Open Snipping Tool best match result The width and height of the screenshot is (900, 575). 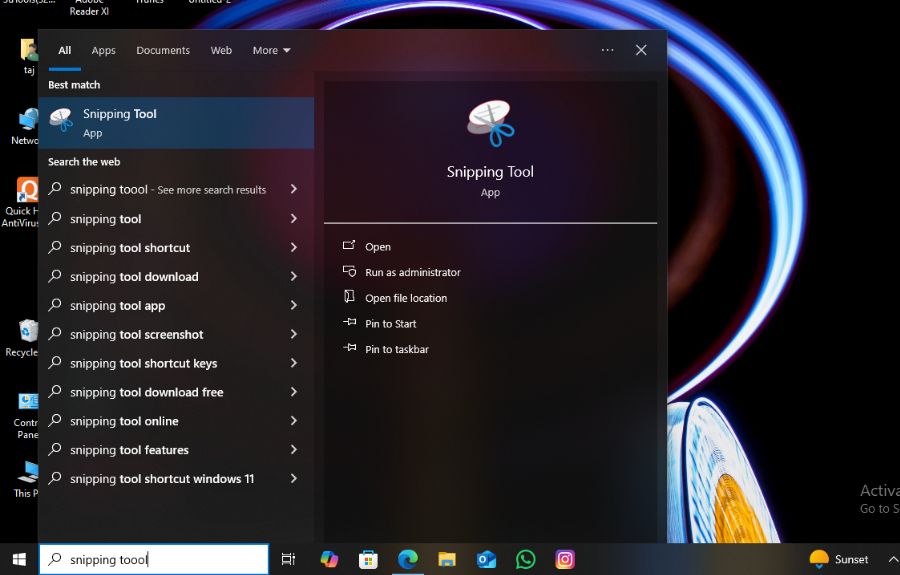(x=176, y=123)
